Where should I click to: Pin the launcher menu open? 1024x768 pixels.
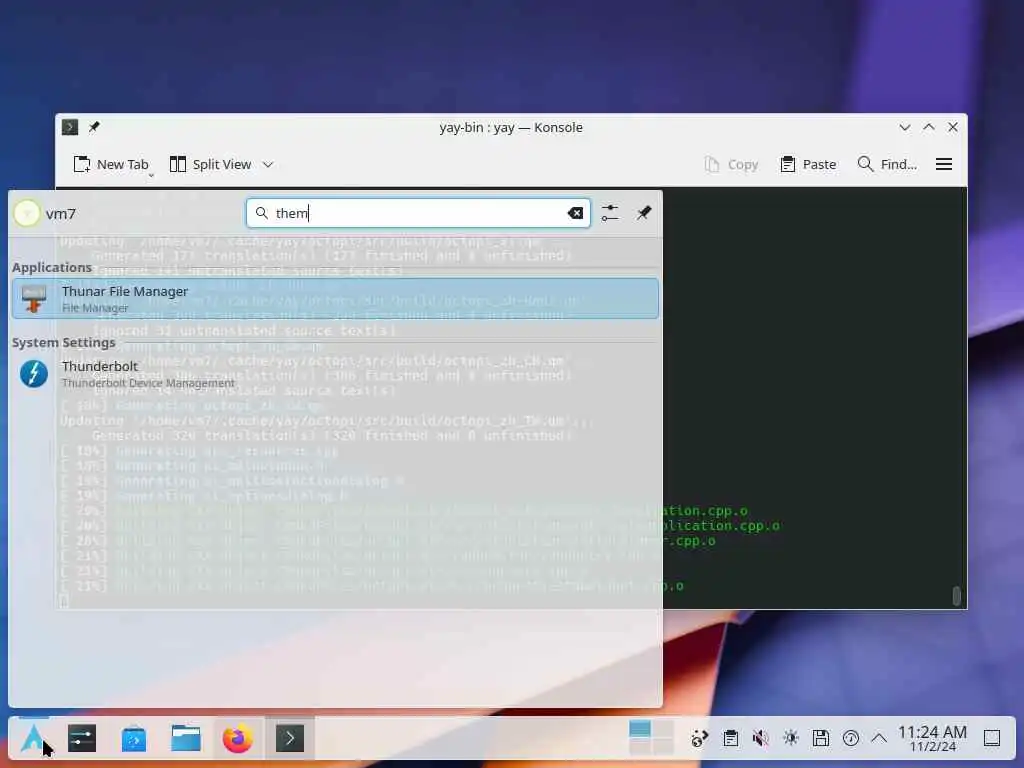[644, 213]
